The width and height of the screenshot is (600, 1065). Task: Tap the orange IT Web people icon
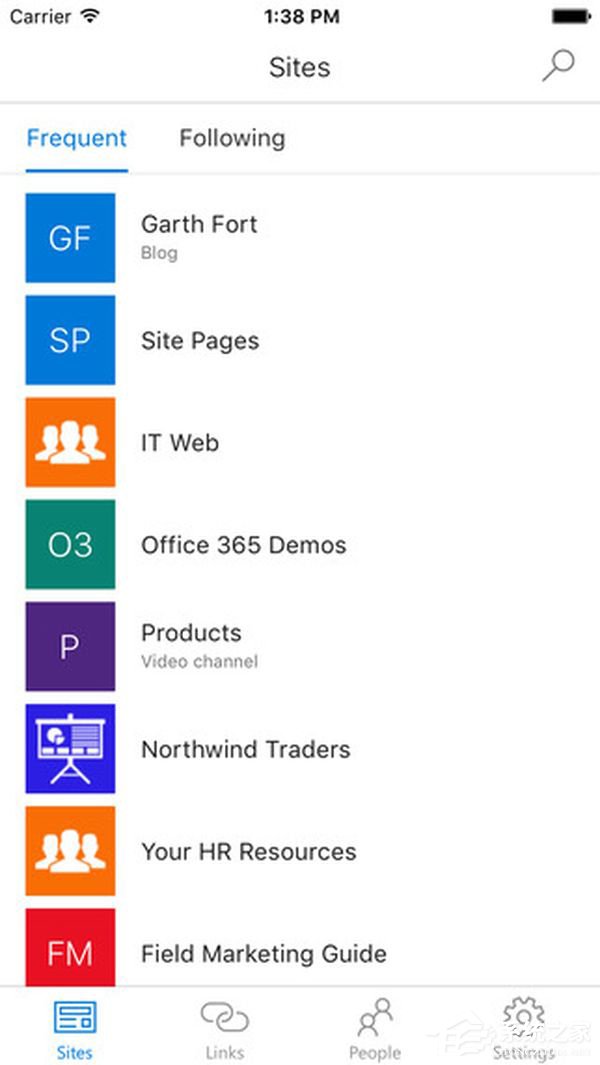coord(70,442)
